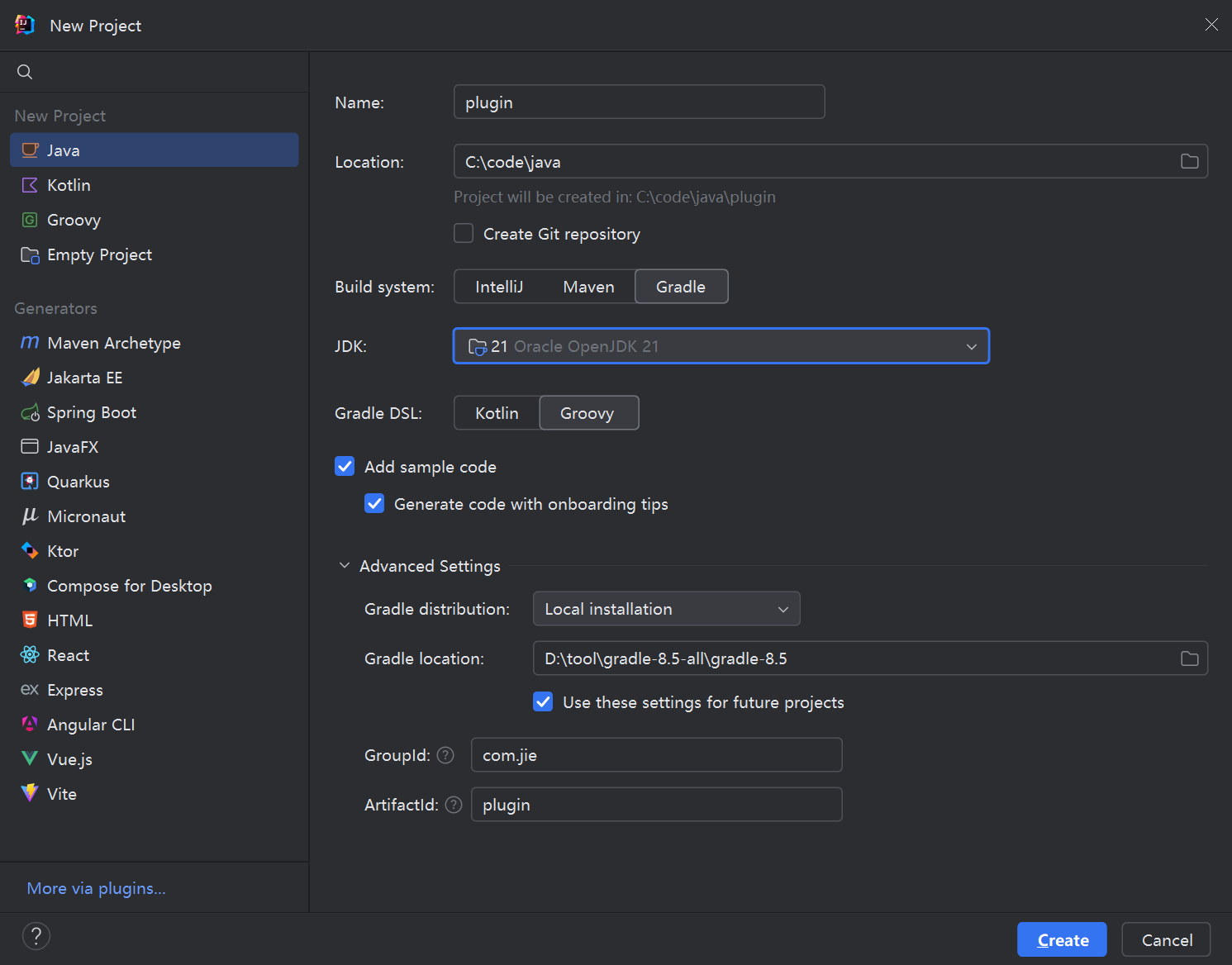
Task: Open ArtifactId help tooltip icon
Action: [454, 805]
